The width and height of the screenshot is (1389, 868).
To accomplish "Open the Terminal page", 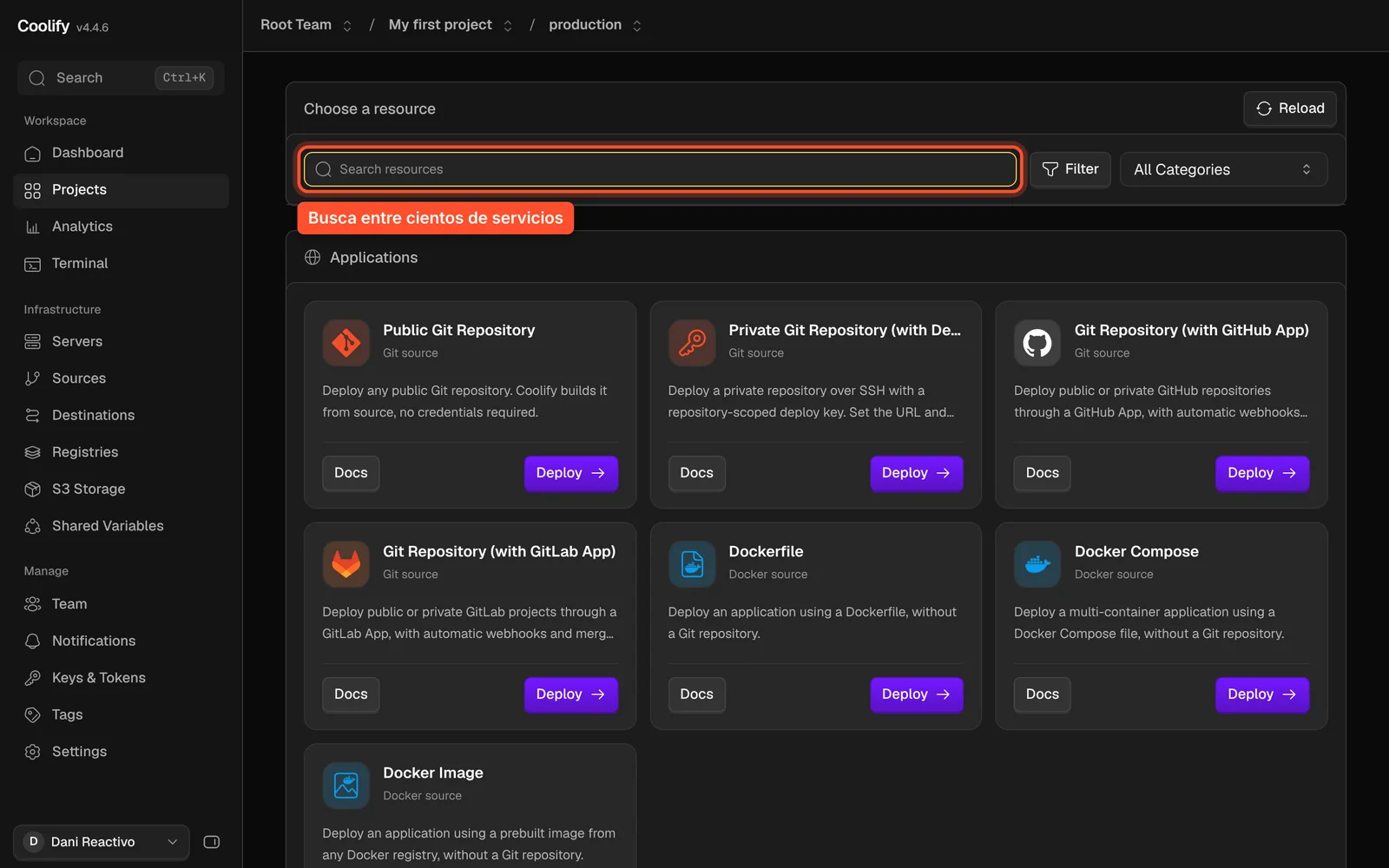I will pyautogui.click(x=122, y=264).
